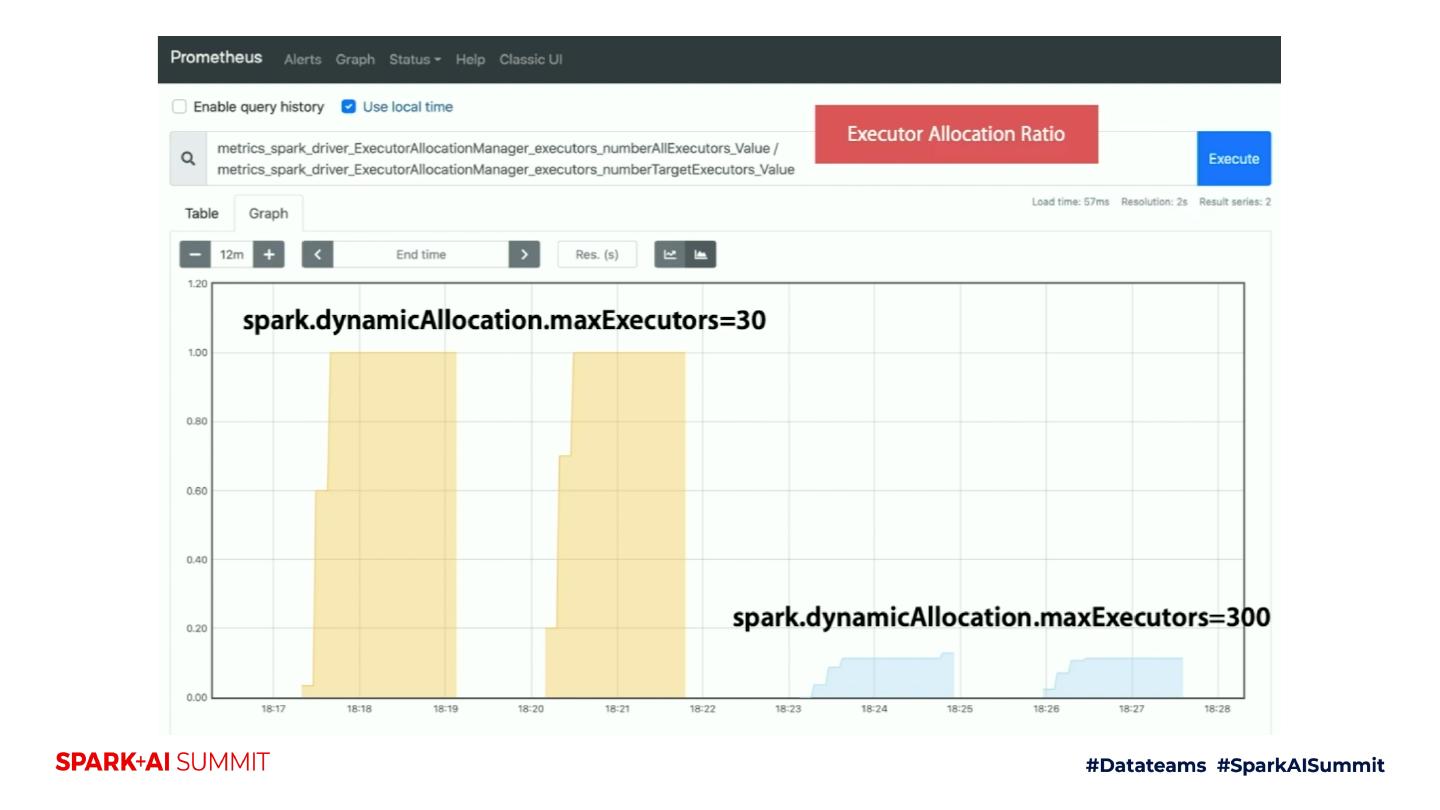Viewport: 1440px width, 810px height.
Task: Click the PromQL expression input field
Action: (701, 158)
